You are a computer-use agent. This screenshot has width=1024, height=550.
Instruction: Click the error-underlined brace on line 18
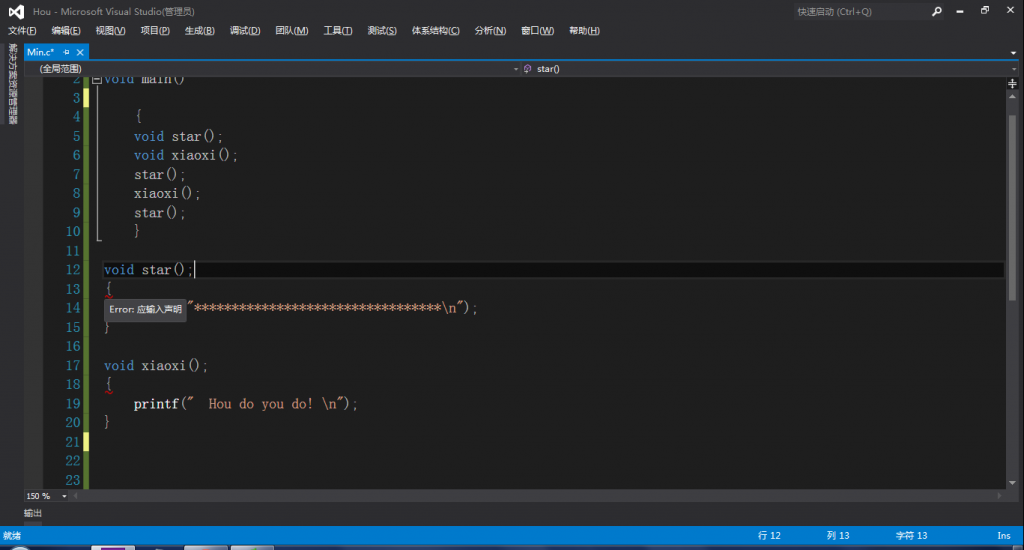[x=108, y=385]
